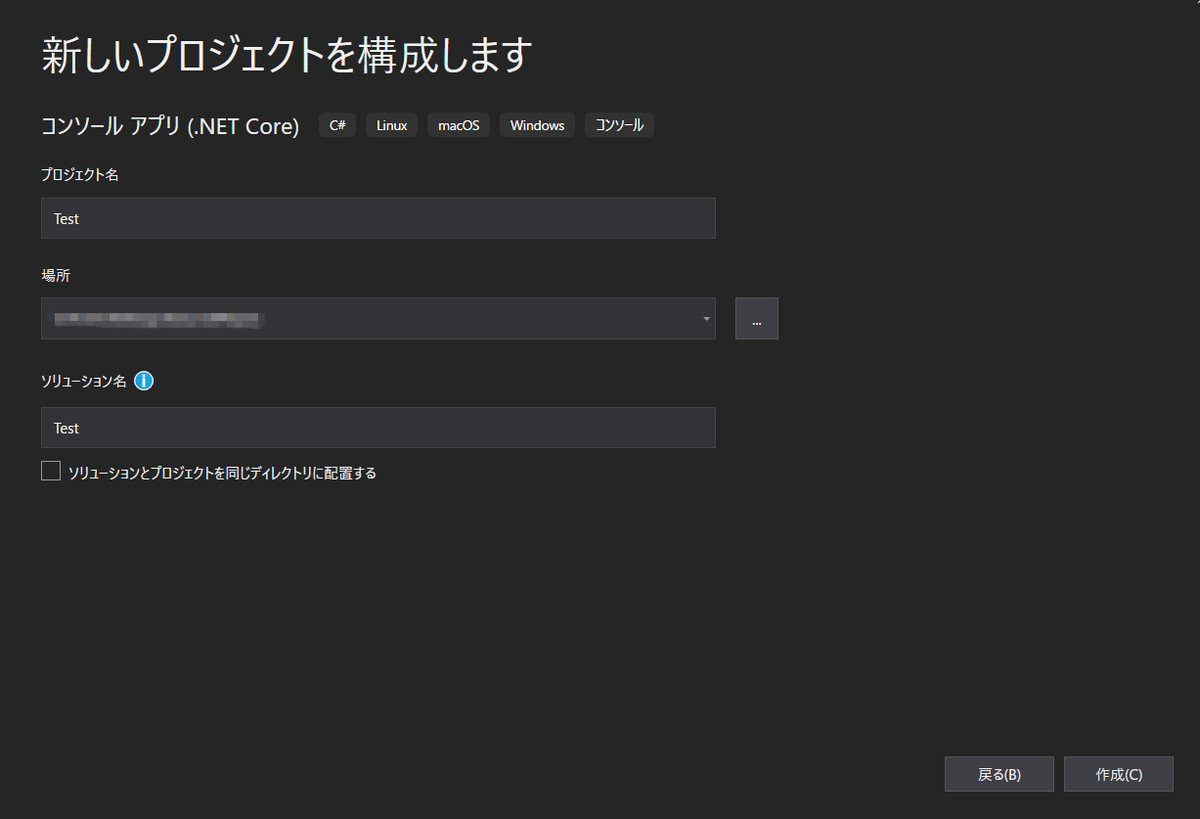Click the ソリューション名 label
Screen dimensions: 1200x819
(x=85, y=380)
